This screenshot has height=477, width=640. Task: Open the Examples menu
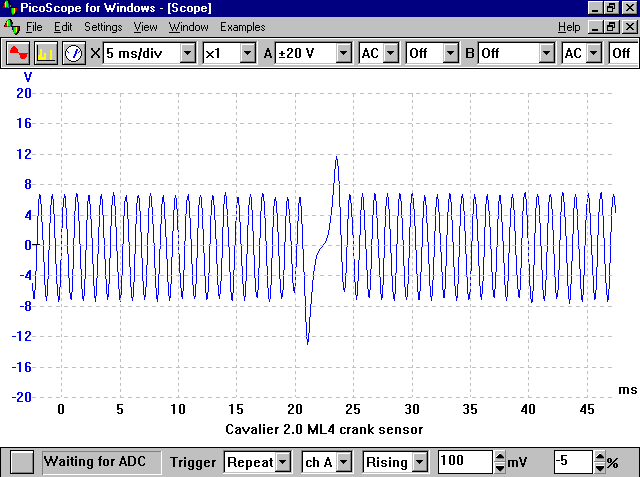(x=242, y=27)
